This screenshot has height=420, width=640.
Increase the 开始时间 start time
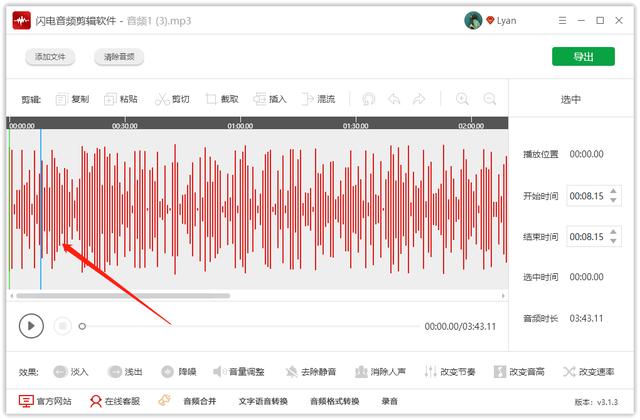pos(613,191)
